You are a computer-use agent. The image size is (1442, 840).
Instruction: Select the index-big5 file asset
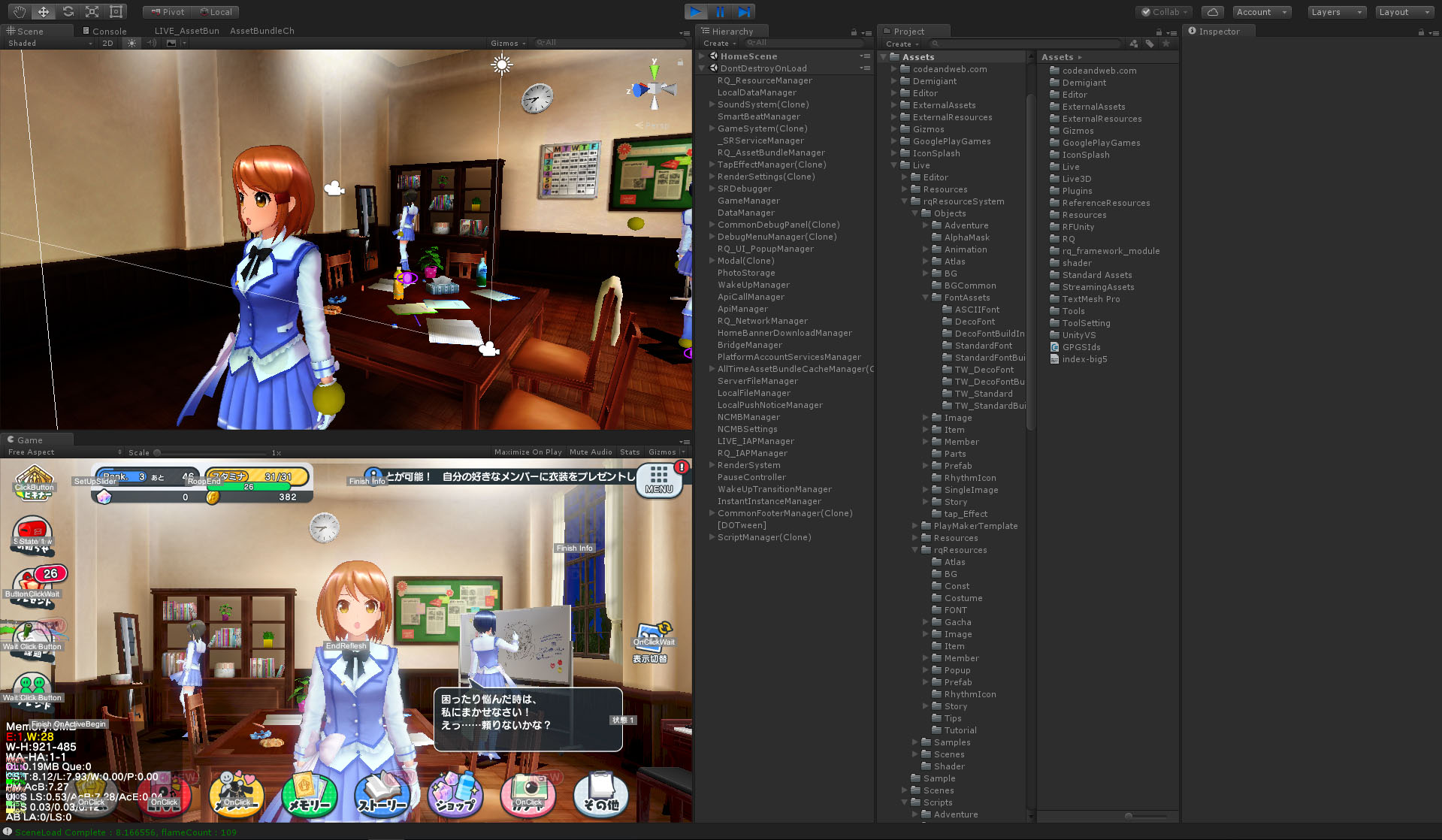click(x=1084, y=359)
